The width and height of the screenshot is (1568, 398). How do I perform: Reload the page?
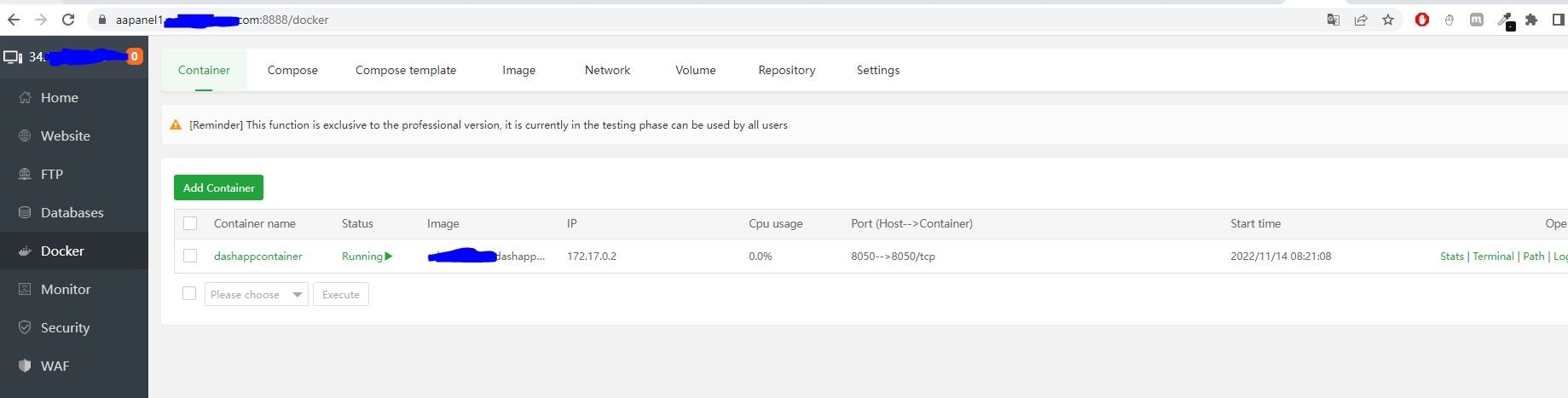click(x=68, y=20)
